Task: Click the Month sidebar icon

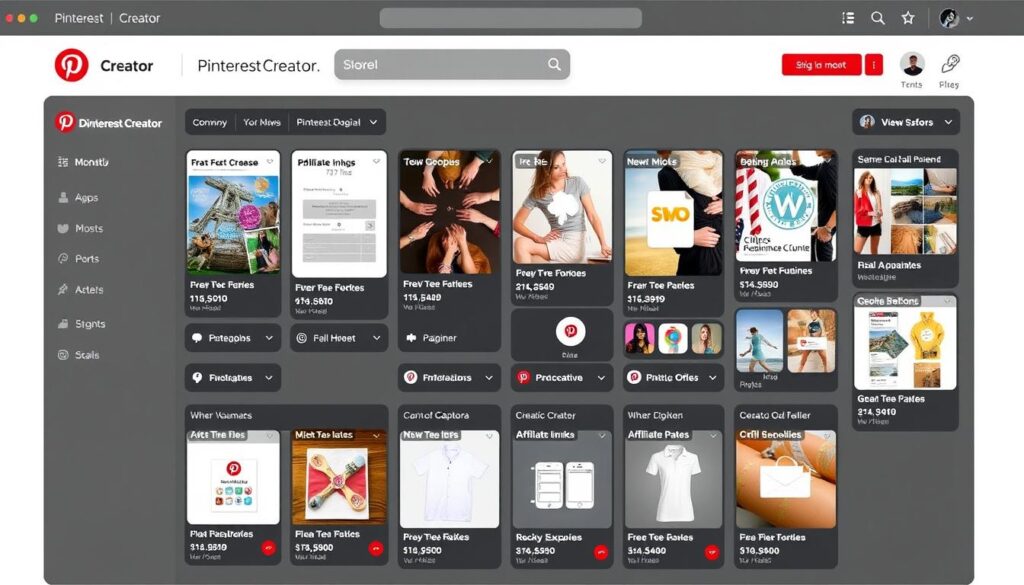Action: 63,162
